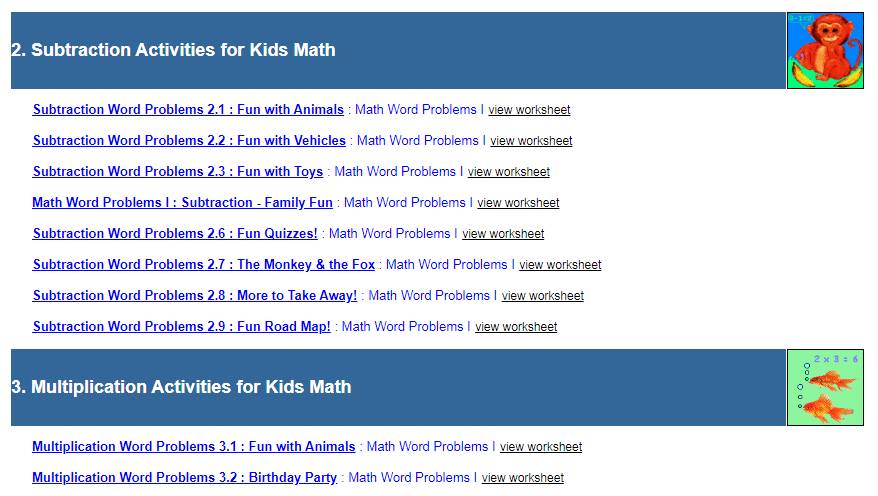
Task: Open Subtraction Word Problems 2.9 Fun Road Map
Action: [181, 327]
